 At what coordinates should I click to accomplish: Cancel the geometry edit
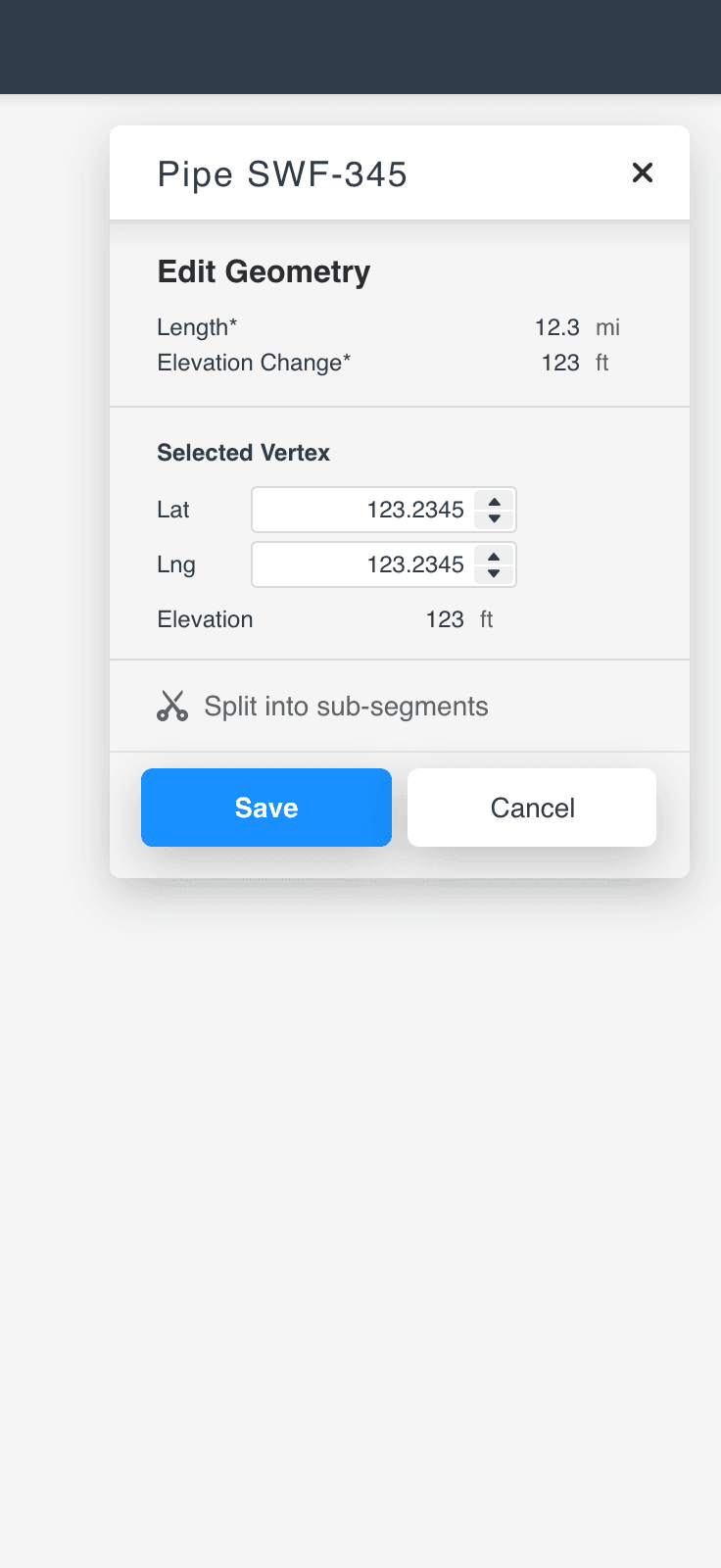(x=532, y=808)
